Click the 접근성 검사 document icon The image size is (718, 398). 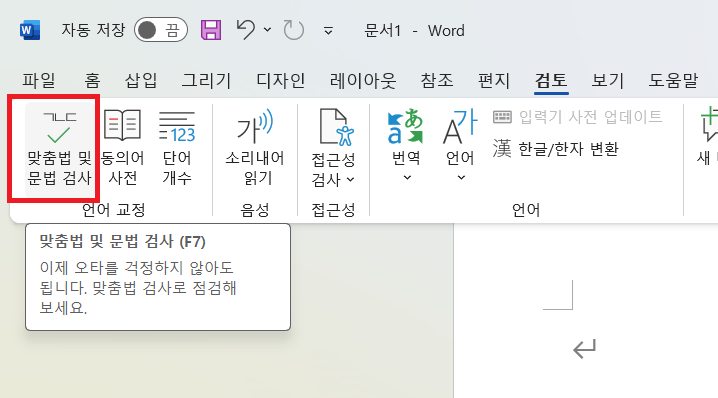pyautogui.click(x=337, y=127)
